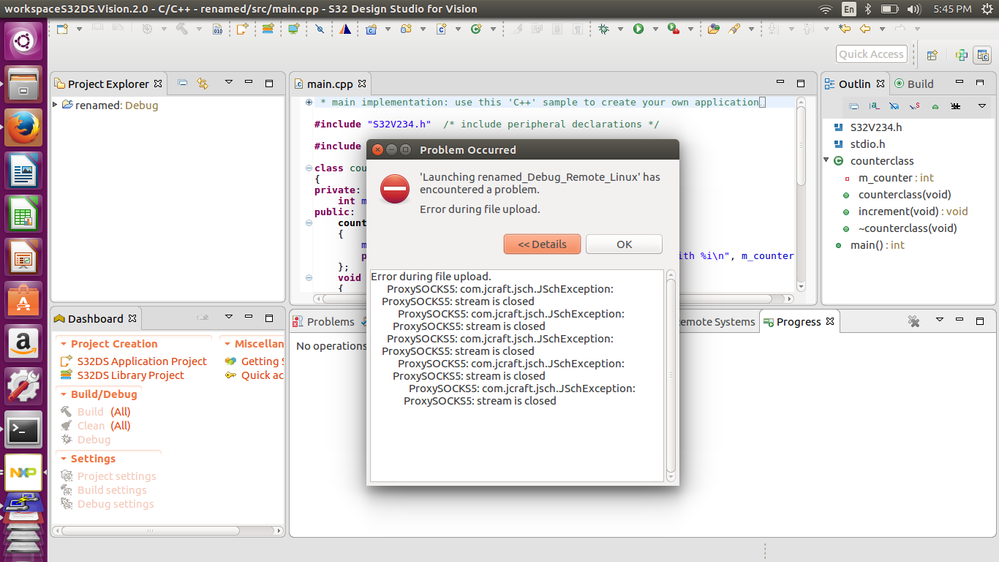This screenshot has width=999, height=562.
Task: Switch to the main.cpp editor tab
Action: click(329, 84)
